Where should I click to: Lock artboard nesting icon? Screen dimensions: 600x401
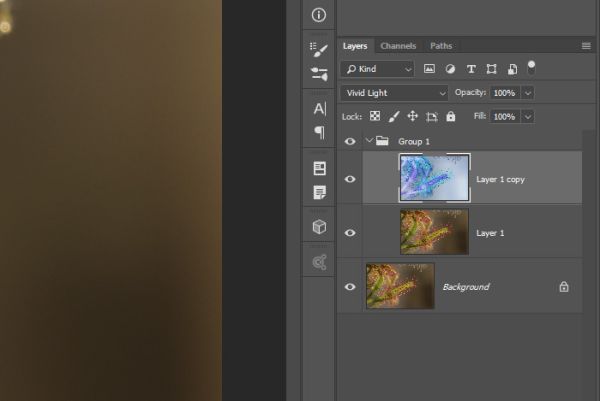432,116
